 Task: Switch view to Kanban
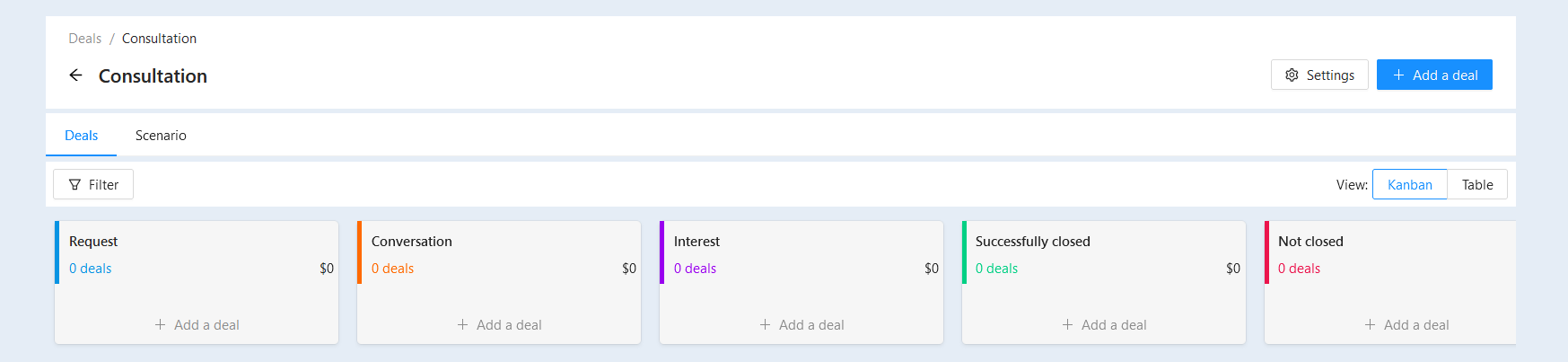pyautogui.click(x=1409, y=184)
